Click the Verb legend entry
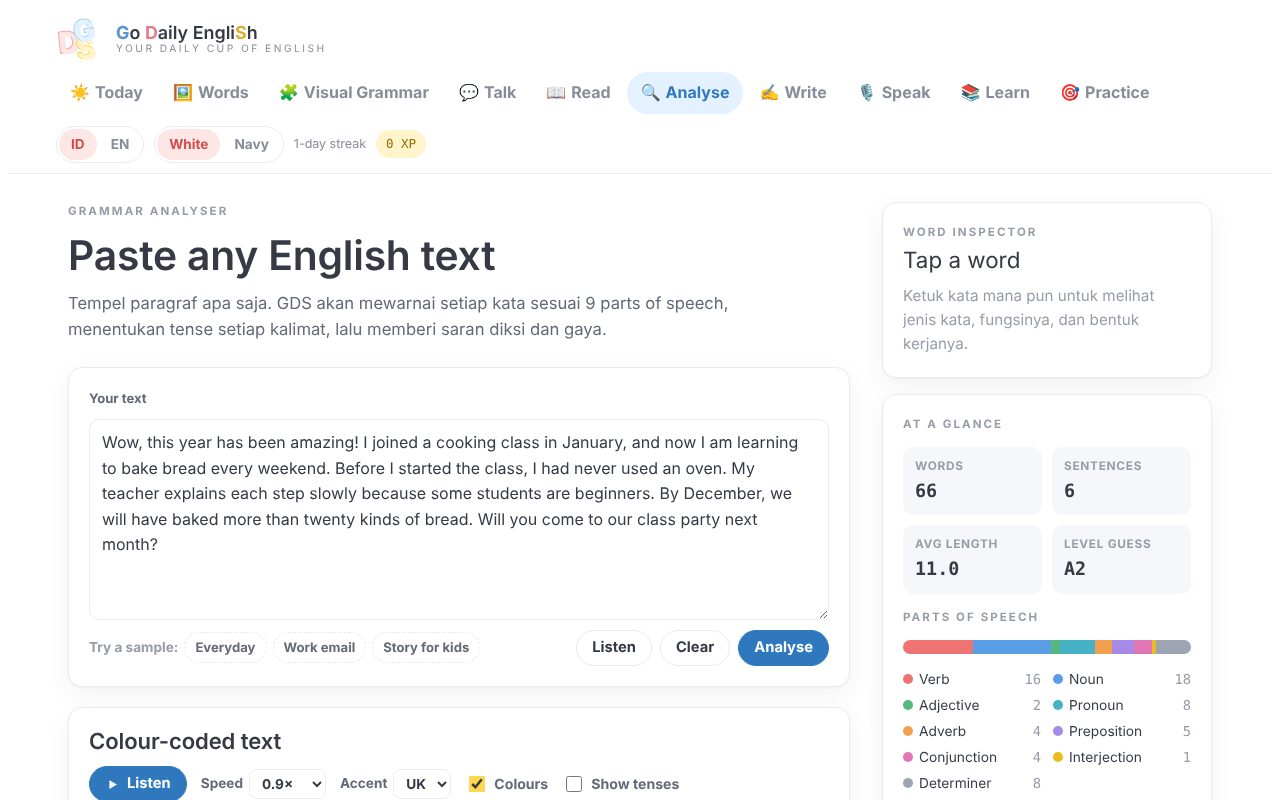Image resolution: width=1280 pixels, height=800 pixels. click(x=972, y=679)
